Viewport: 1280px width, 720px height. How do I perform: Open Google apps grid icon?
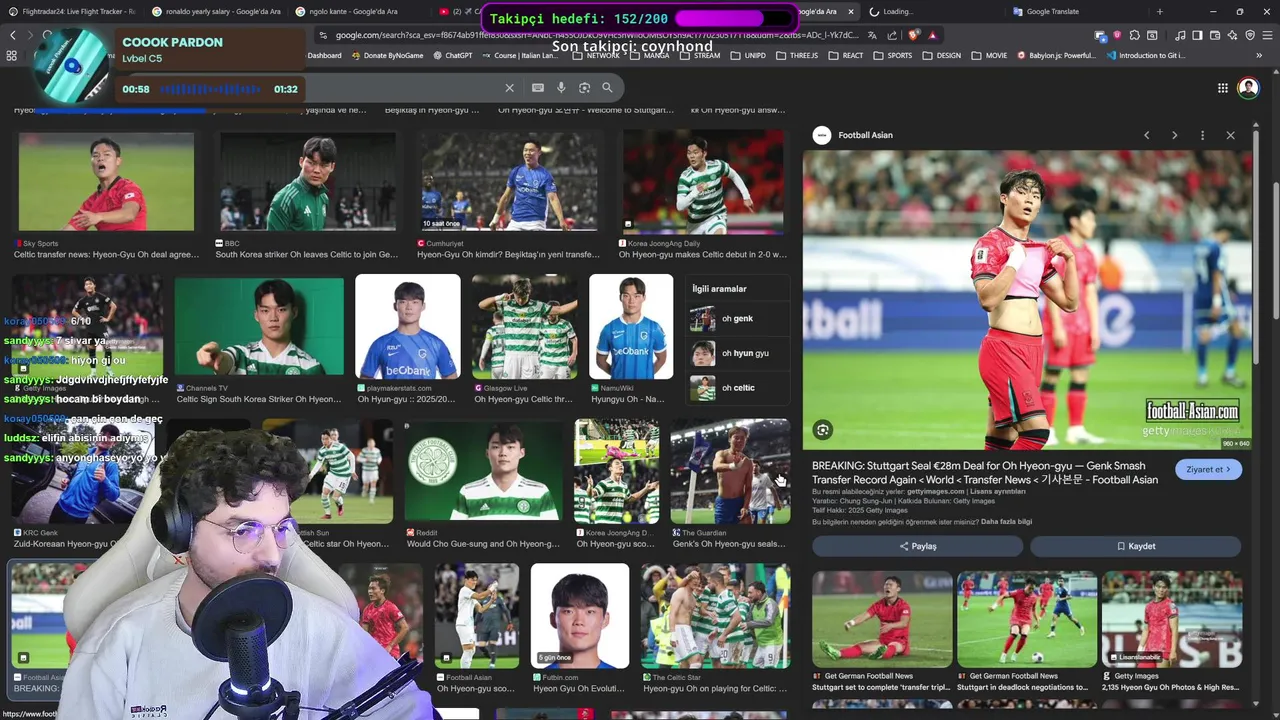[1222, 88]
